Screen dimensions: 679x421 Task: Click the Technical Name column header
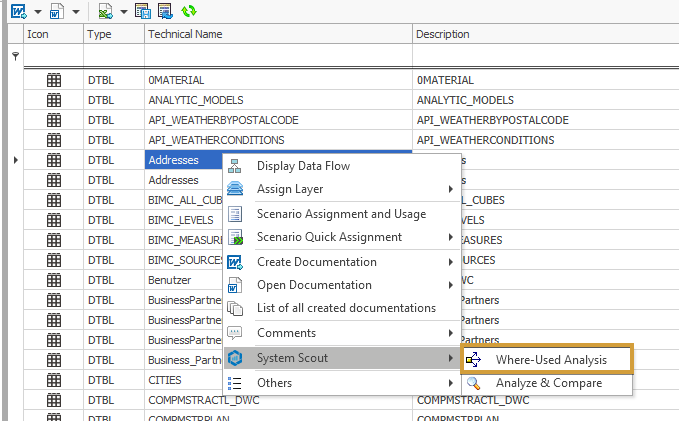278,34
